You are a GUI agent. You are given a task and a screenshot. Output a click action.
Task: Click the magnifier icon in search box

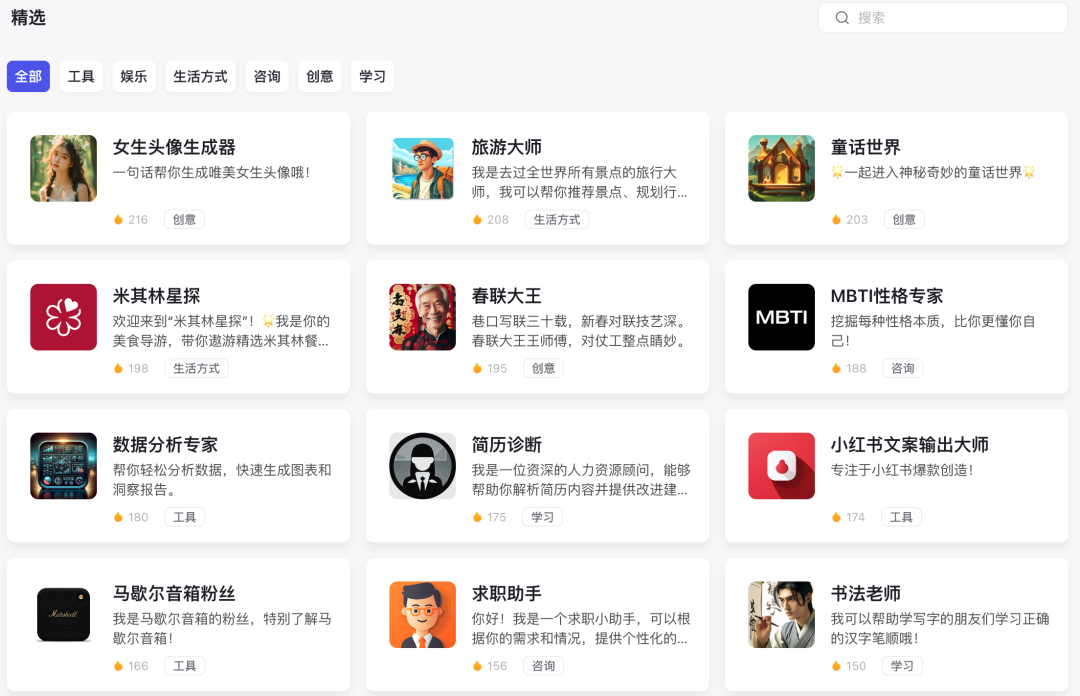842,18
